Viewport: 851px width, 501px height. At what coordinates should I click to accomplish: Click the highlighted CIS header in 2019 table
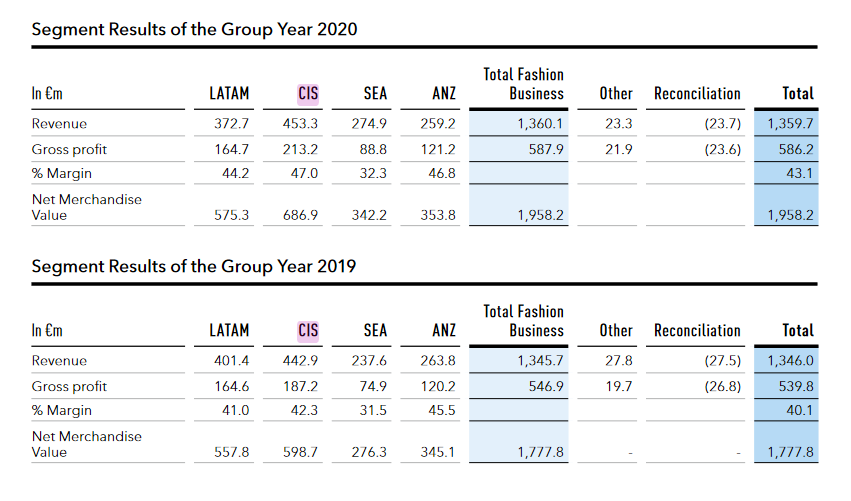tap(308, 331)
